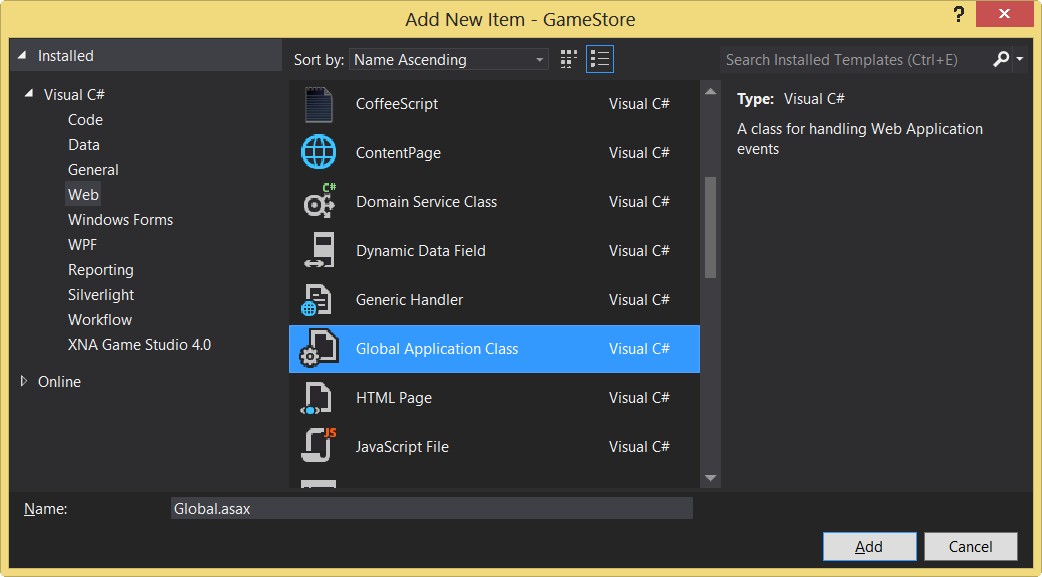Focus the Search Installed Templates box
The image size is (1042, 577).
855,60
